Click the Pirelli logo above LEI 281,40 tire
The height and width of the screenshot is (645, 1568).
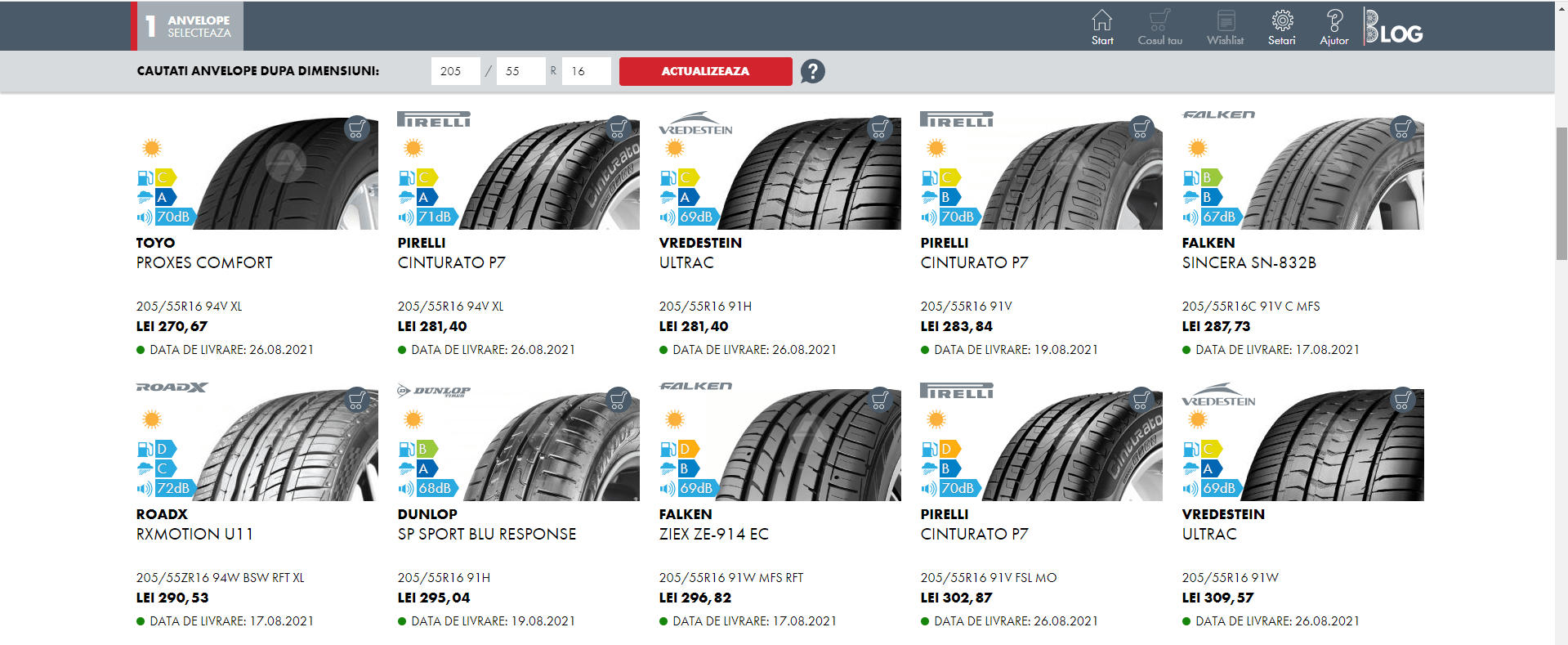click(x=434, y=119)
